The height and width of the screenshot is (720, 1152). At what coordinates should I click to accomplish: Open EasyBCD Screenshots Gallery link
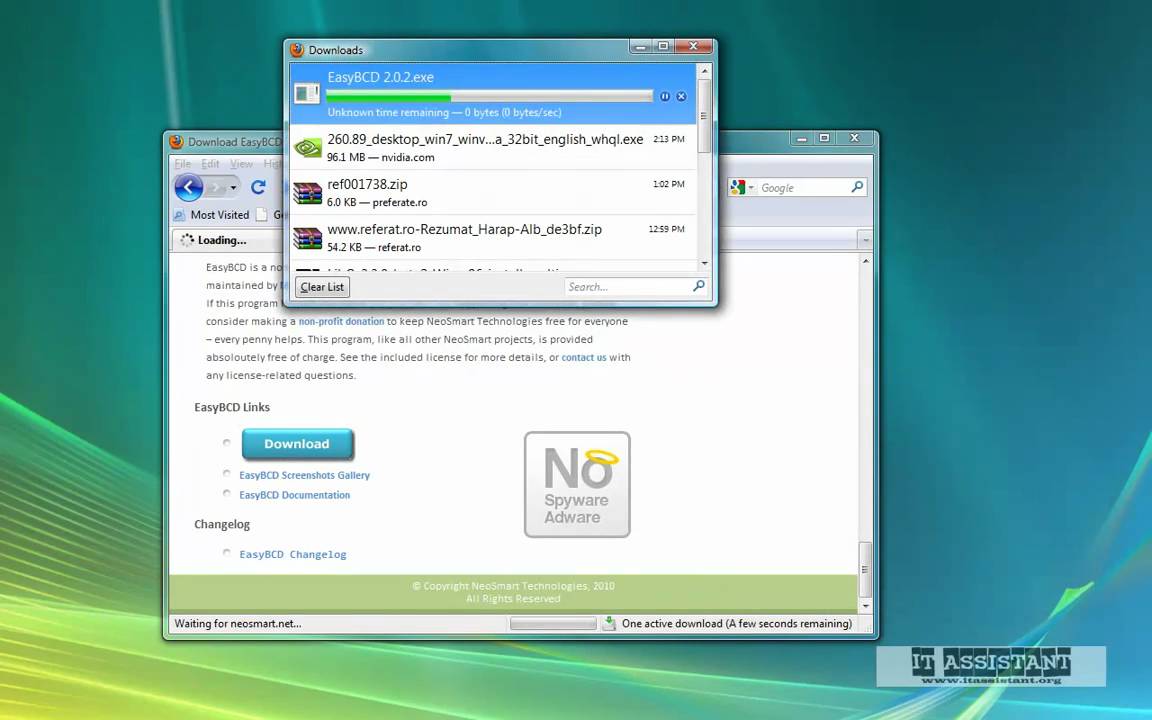[x=304, y=475]
